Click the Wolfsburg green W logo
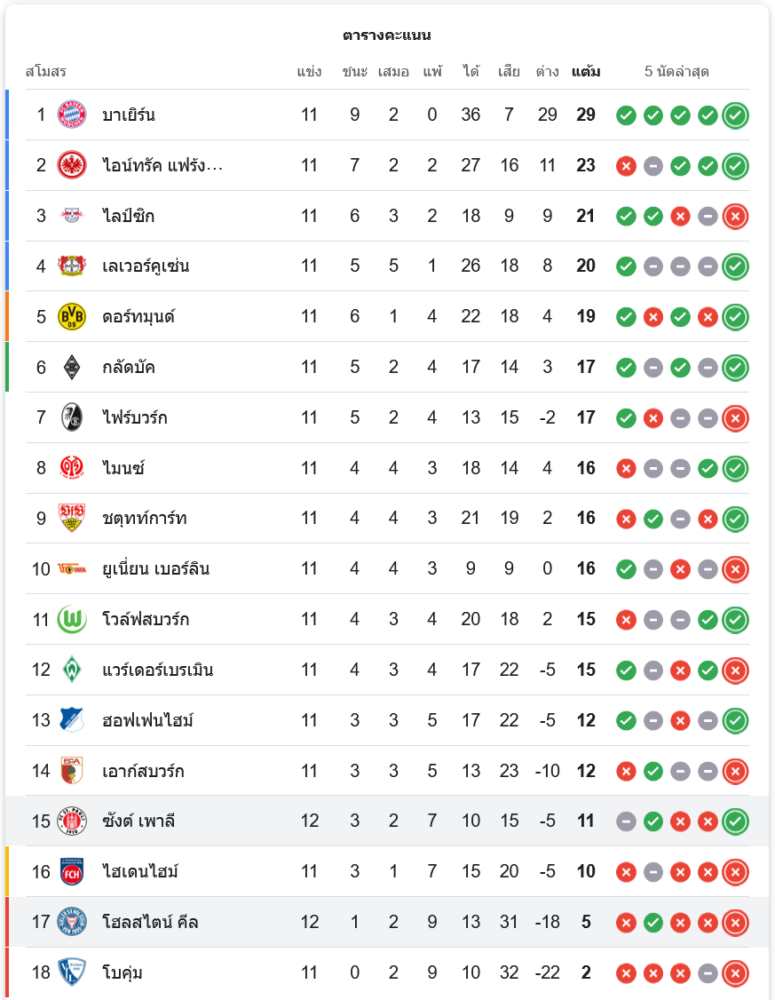775x1000 pixels. coord(72,619)
